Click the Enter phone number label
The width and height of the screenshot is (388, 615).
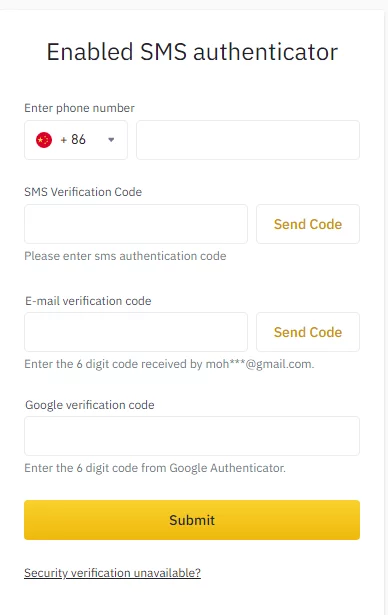pos(79,108)
